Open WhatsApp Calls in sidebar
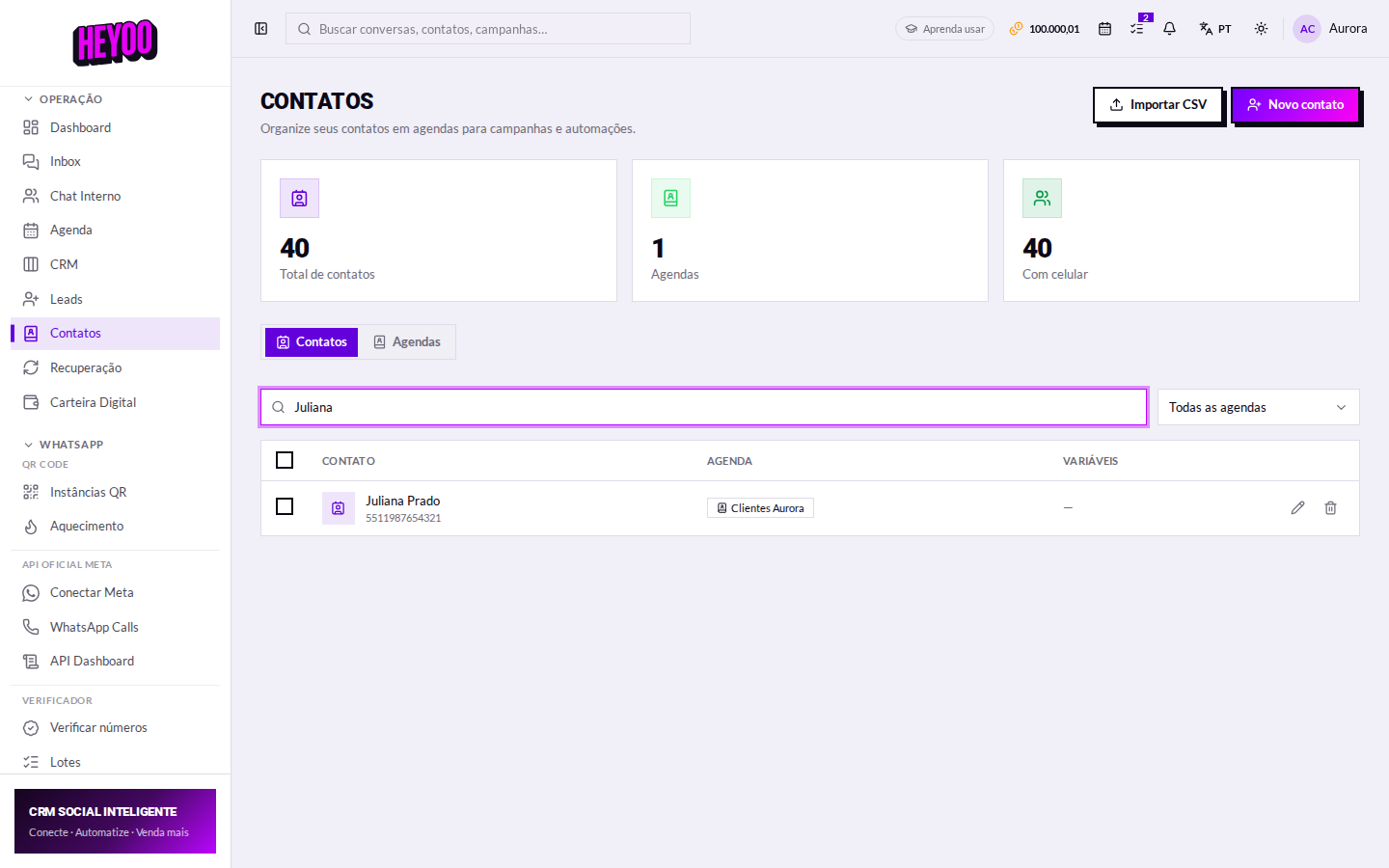The image size is (1389, 868). click(x=115, y=627)
